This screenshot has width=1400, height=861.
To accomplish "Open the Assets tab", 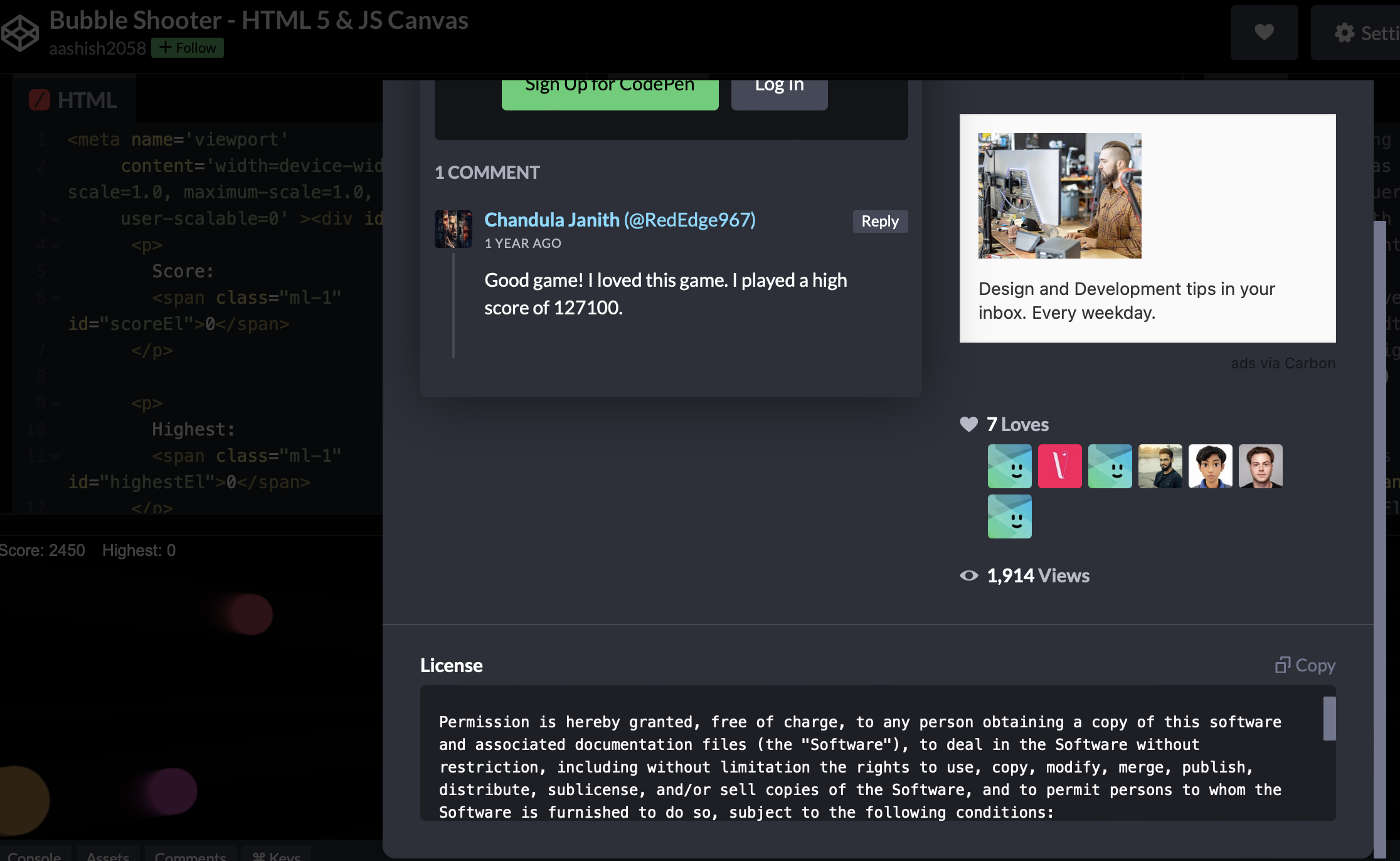I will pos(108,855).
